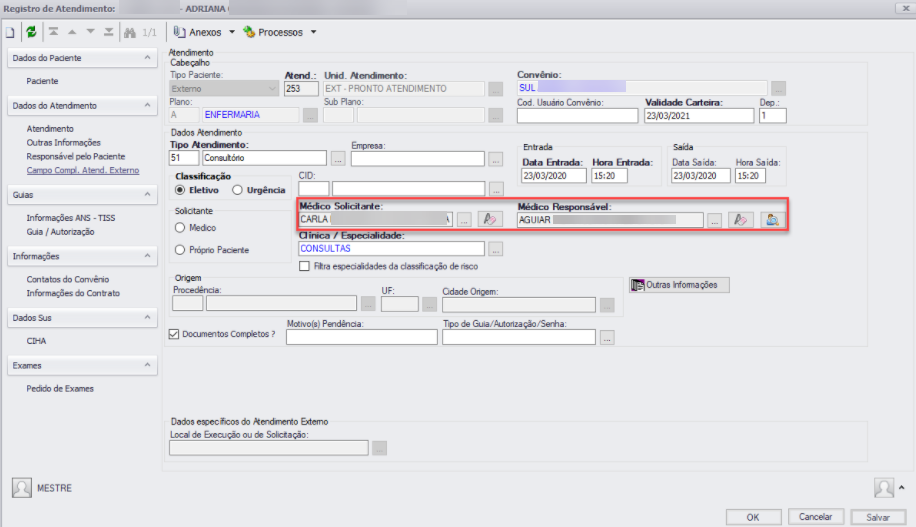
Task: Open Contatos do Convênio item
Action: [x=68, y=279]
